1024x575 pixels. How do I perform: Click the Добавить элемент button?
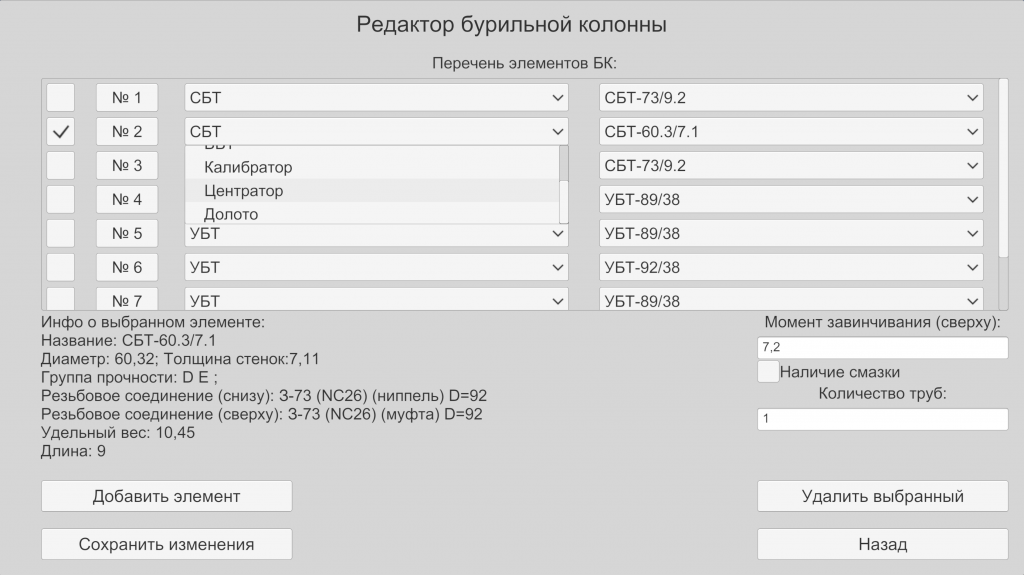coord(166,496)
